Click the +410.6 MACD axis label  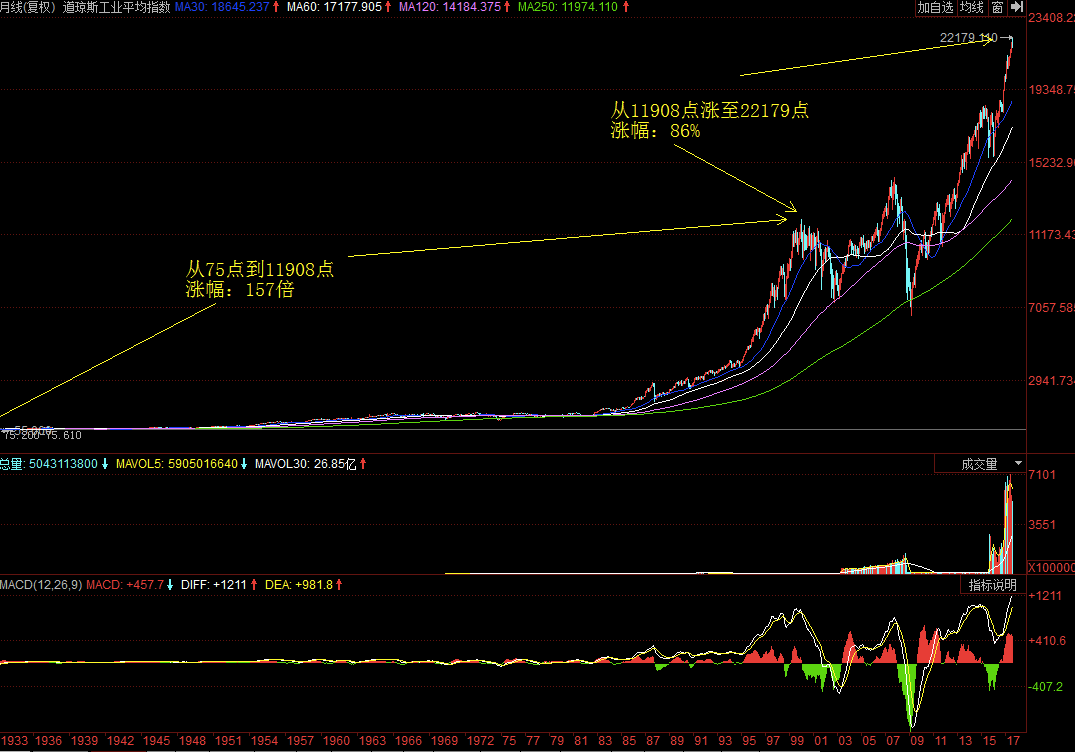pyautogui.click(x=1047, y=640)
